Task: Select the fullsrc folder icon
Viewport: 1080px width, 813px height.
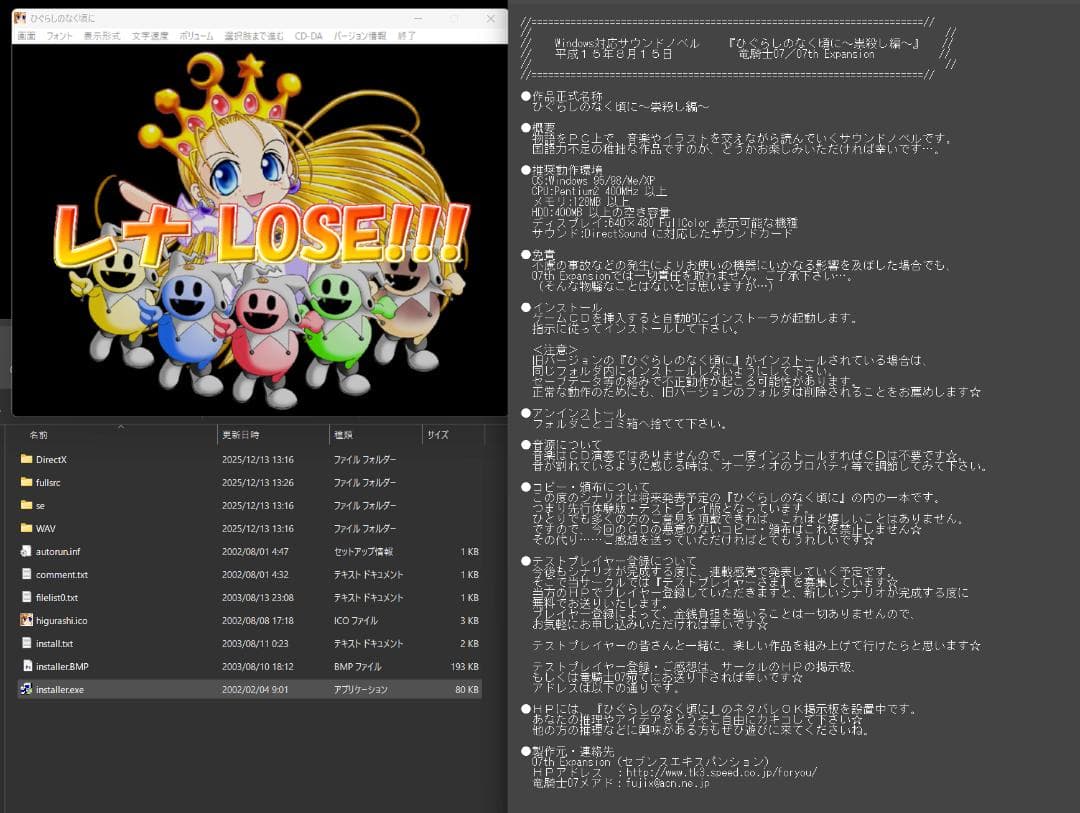Action: (x=27, y=482)
